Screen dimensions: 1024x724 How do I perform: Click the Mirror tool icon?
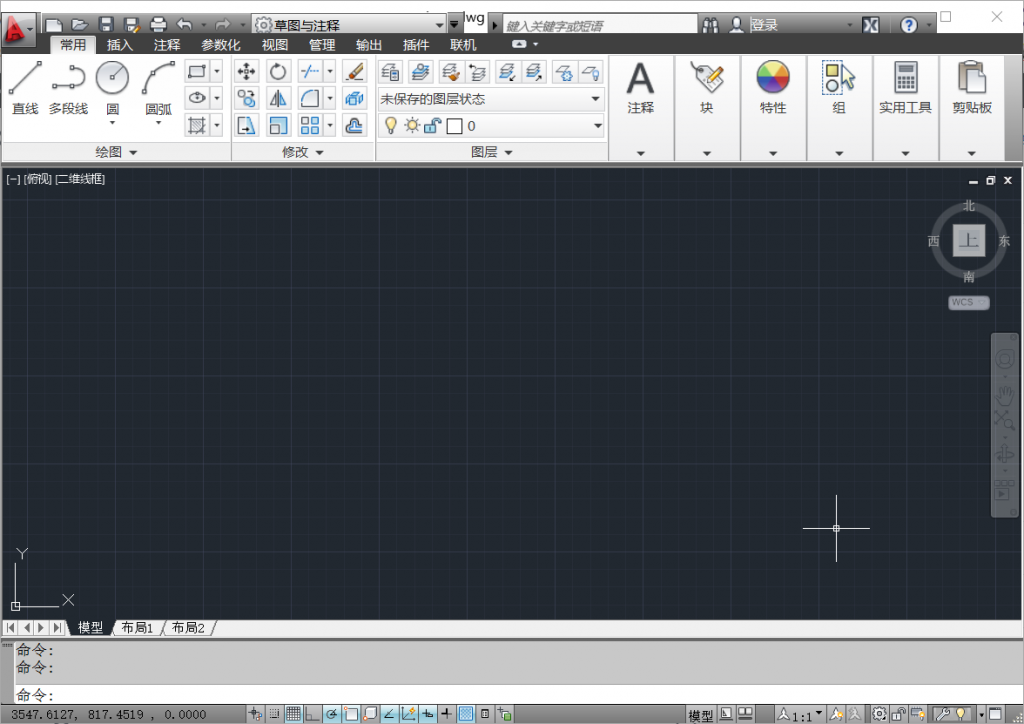pos(278,98)
